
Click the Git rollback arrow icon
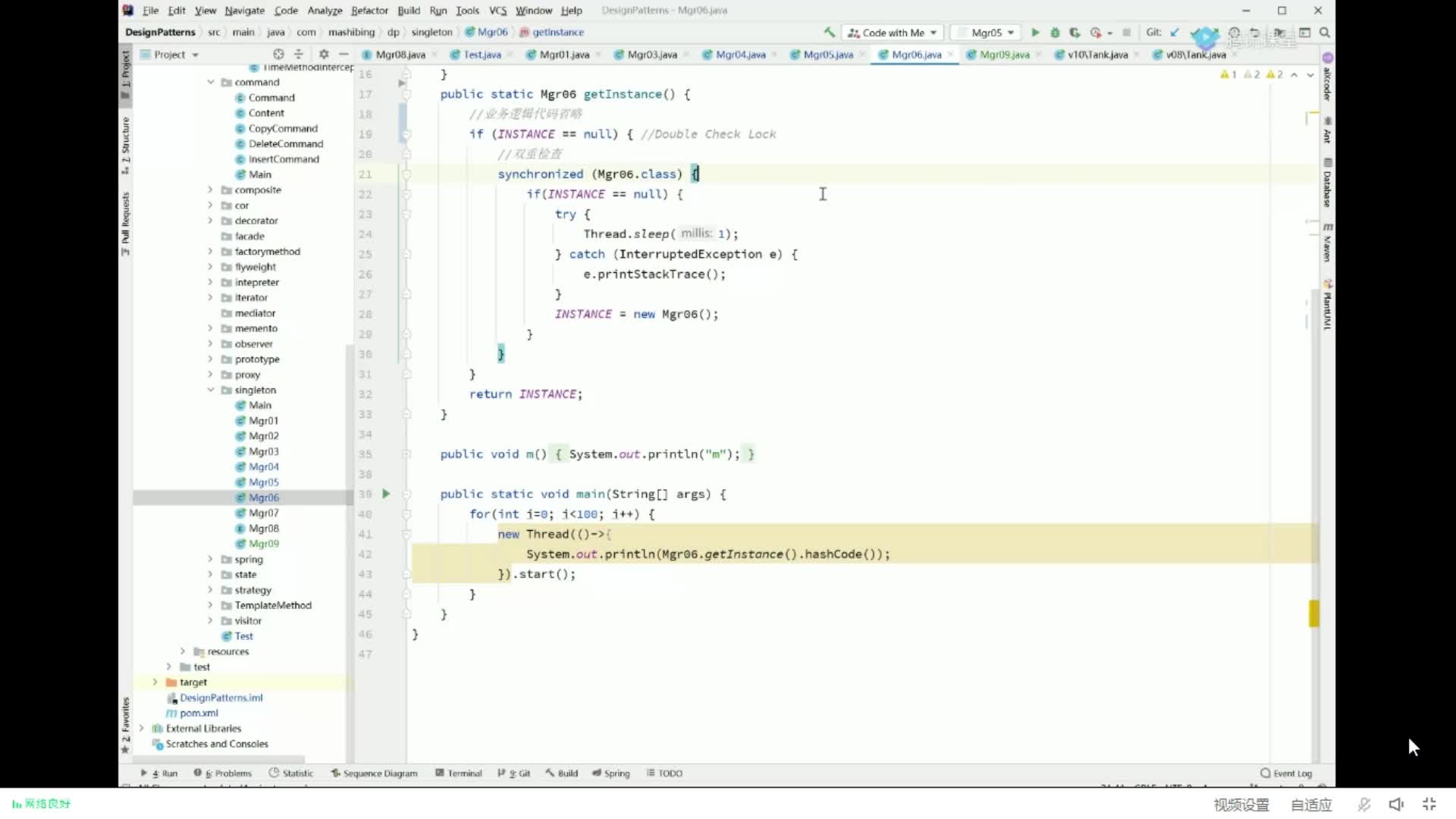tap(1255, 33)
